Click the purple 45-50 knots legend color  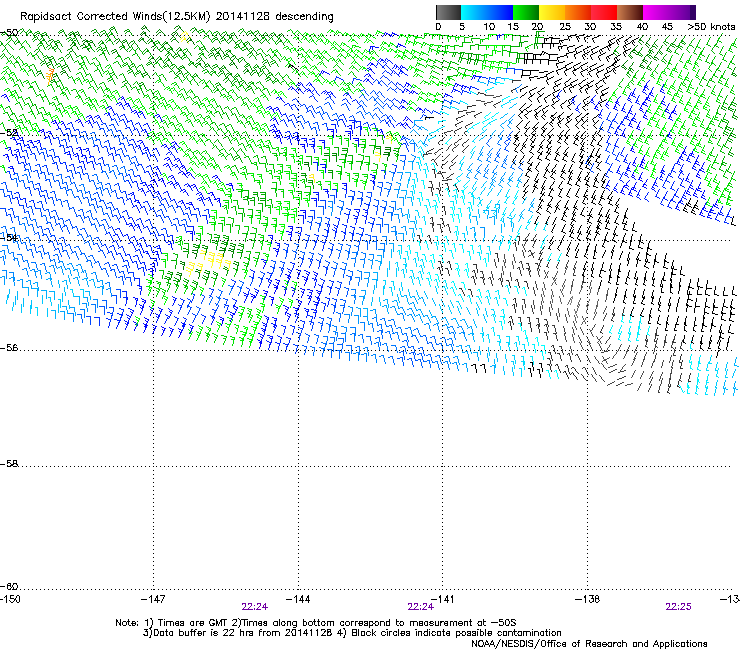pos(682,12)
